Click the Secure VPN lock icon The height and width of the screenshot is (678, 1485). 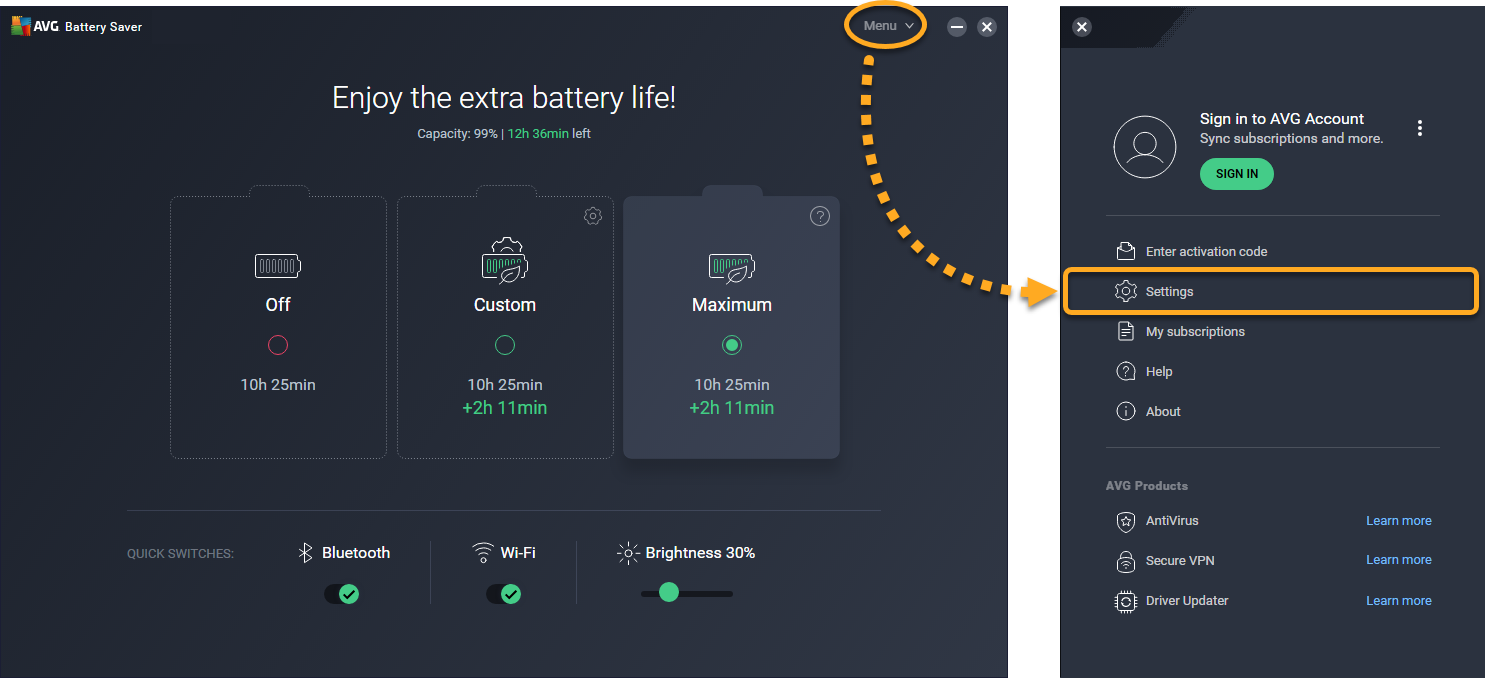tap(1126, 561)
